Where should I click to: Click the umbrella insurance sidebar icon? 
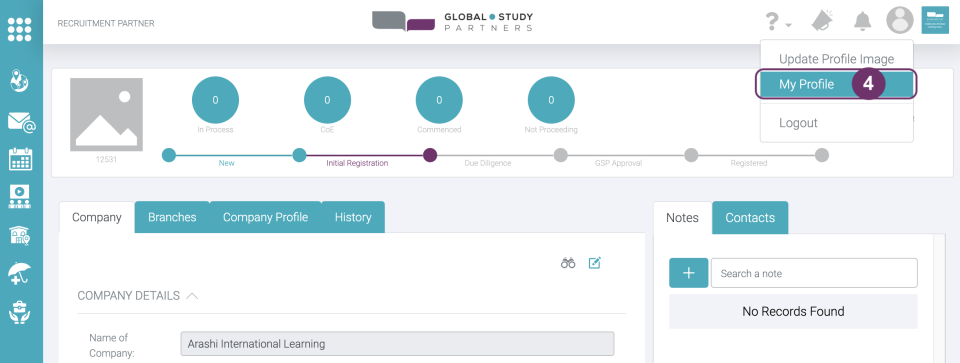tap(20, 272)
